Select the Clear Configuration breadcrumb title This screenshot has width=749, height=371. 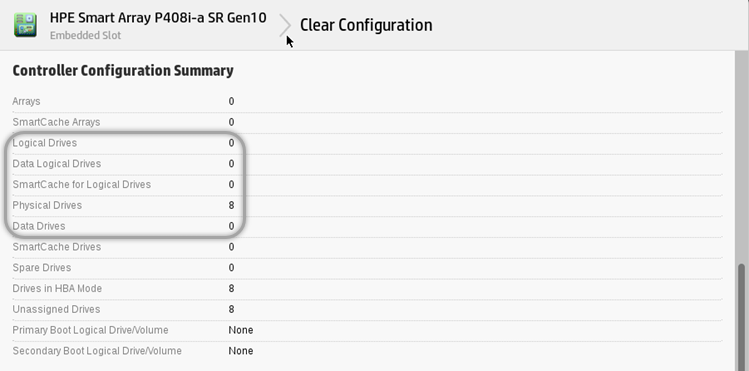tap(366, 25)
